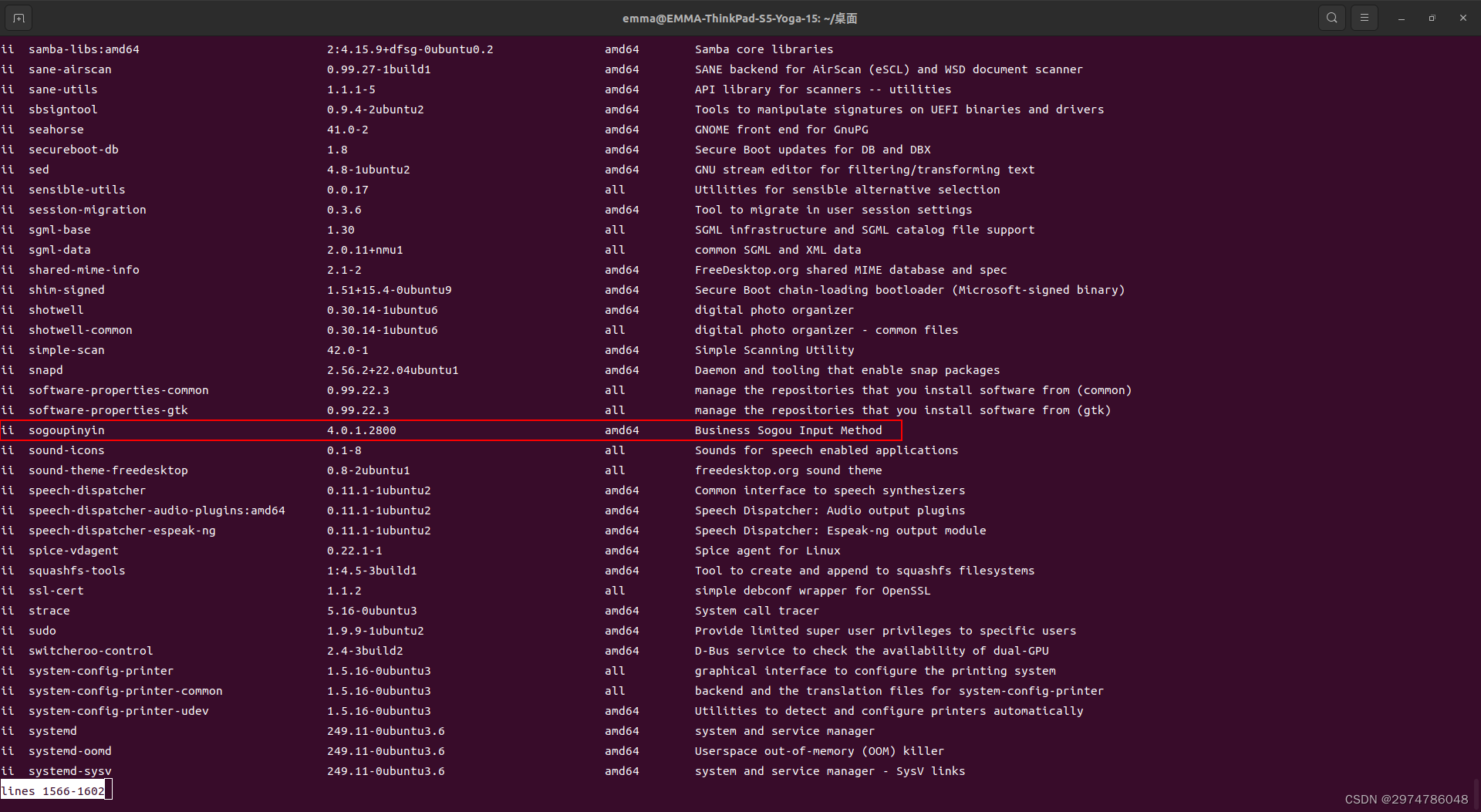Select version 2.0.11+nmu1
1481x812 pixels.
click(x=365, y=250)
